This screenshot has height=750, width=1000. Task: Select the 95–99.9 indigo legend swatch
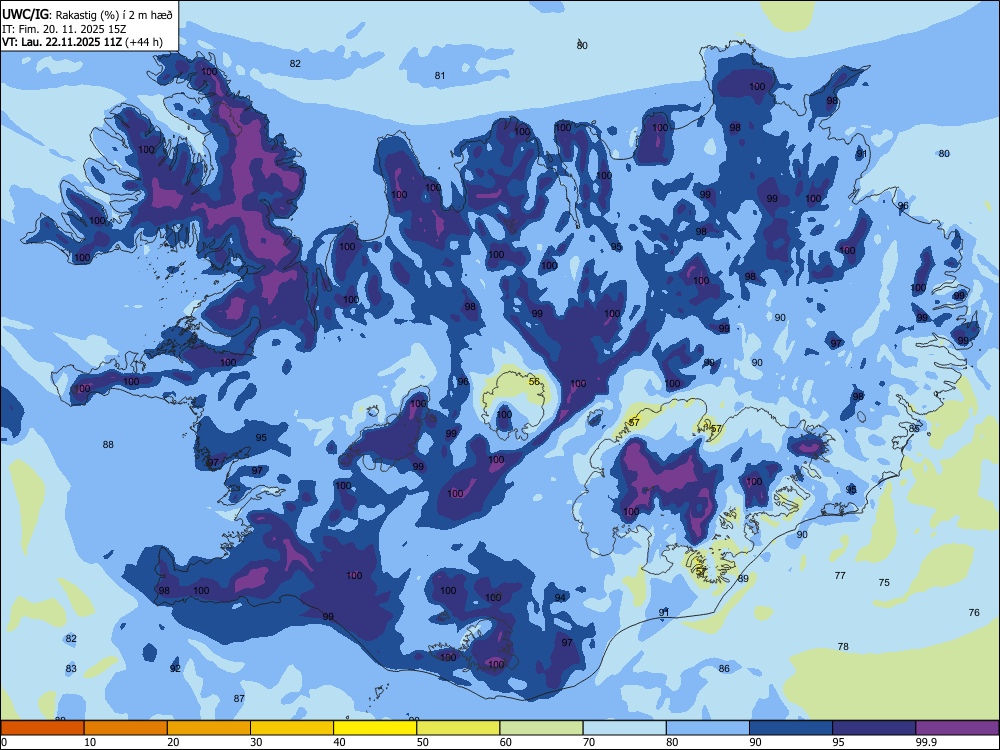point(874,728)
